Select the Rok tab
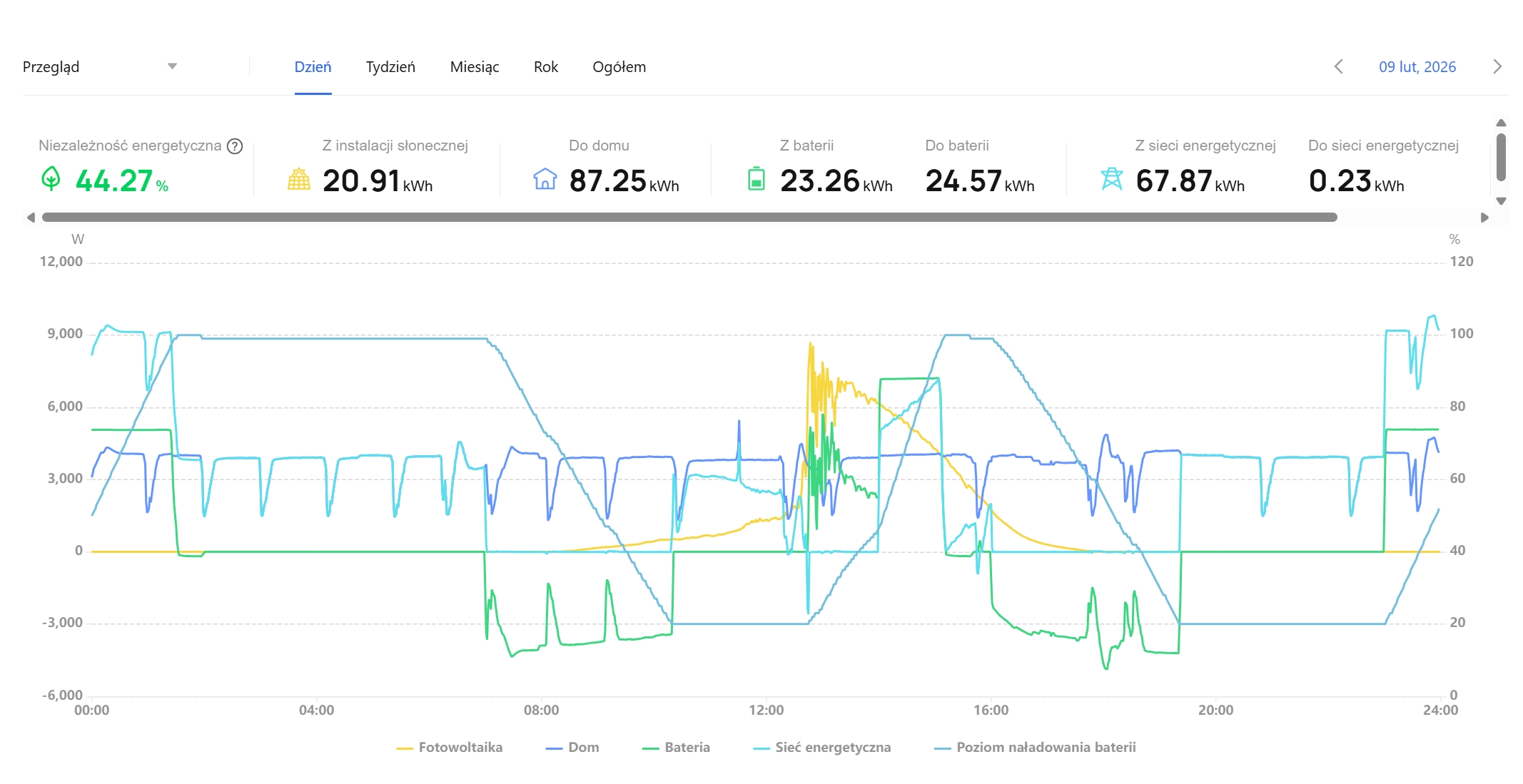This screenshot has height=784, width=1523. (546, 67)
